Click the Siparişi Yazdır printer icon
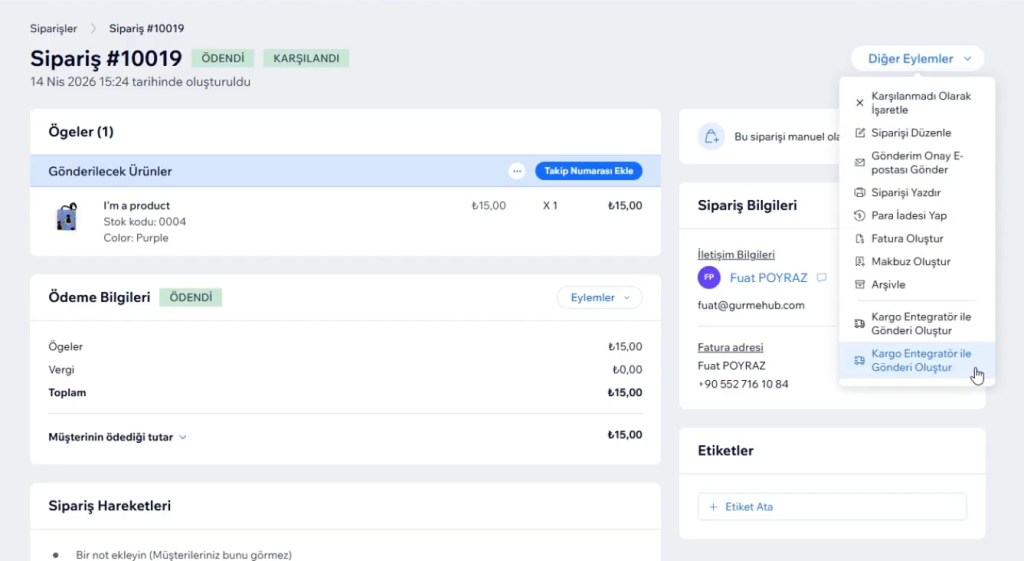Screen dimensions: 1024x561 coord(859,193)
